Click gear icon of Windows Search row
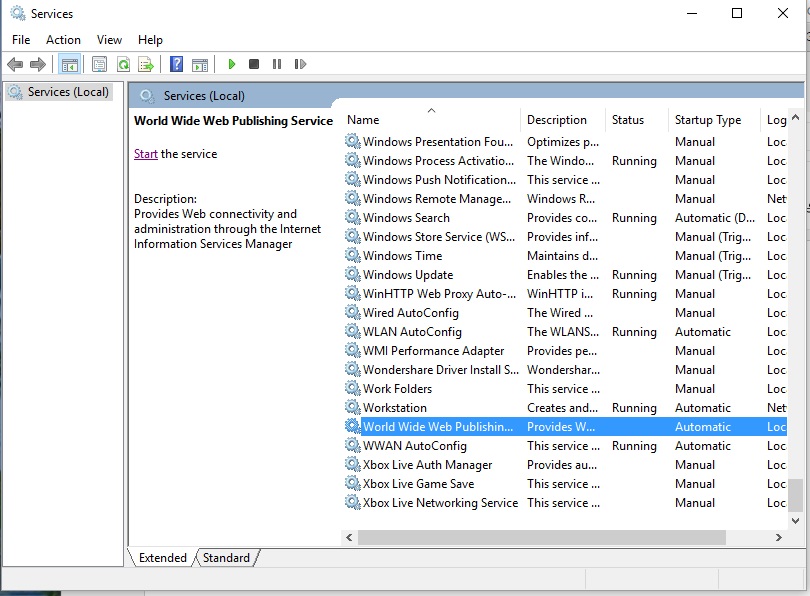 click(352, 217)
